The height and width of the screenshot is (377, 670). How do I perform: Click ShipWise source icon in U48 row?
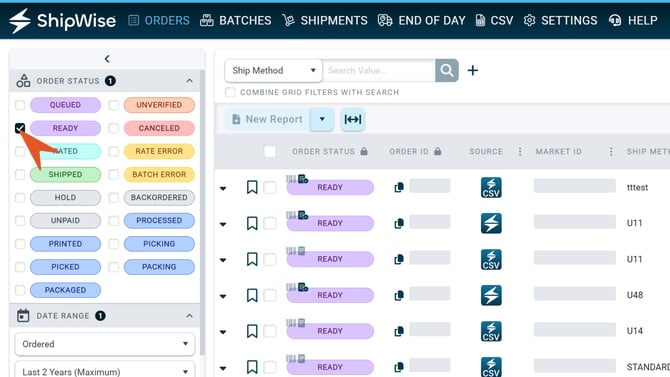[491, 295]
